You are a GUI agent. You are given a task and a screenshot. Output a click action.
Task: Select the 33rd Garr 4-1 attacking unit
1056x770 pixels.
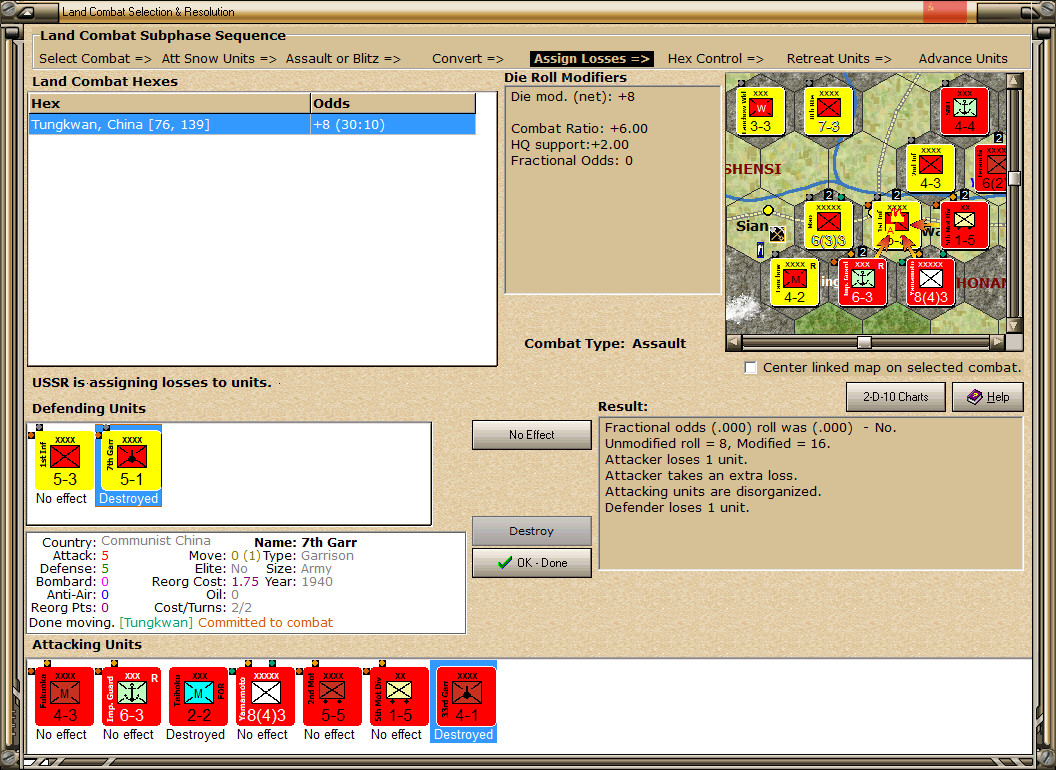466,697
